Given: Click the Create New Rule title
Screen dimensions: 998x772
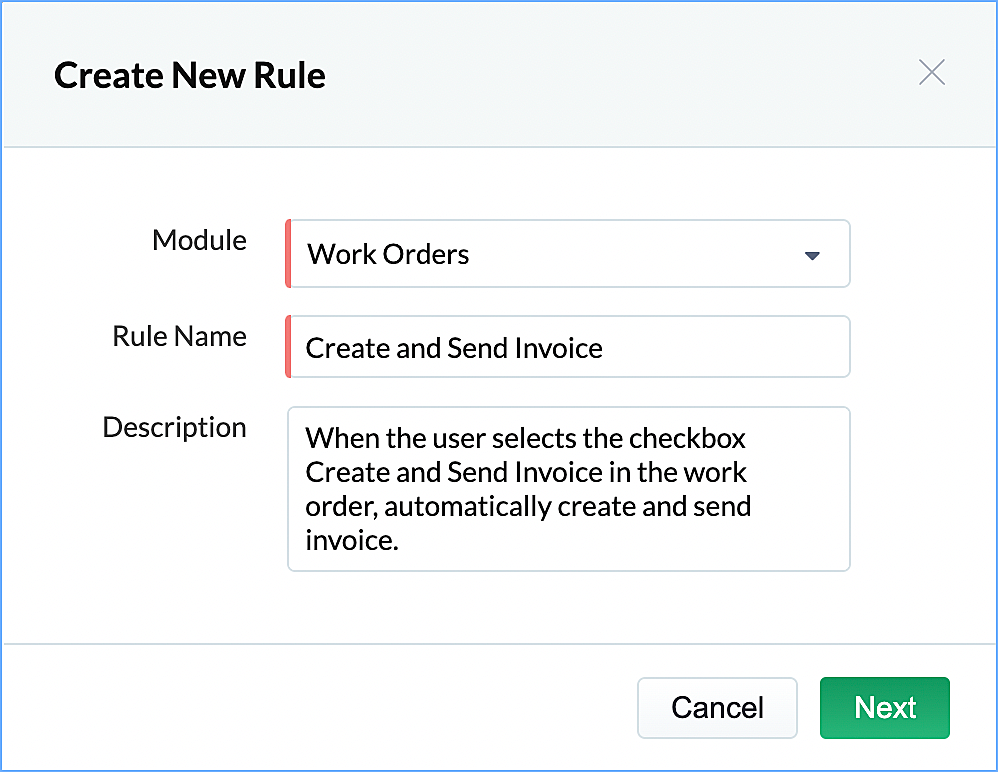Looking at the screenshot, I should 190,76.
